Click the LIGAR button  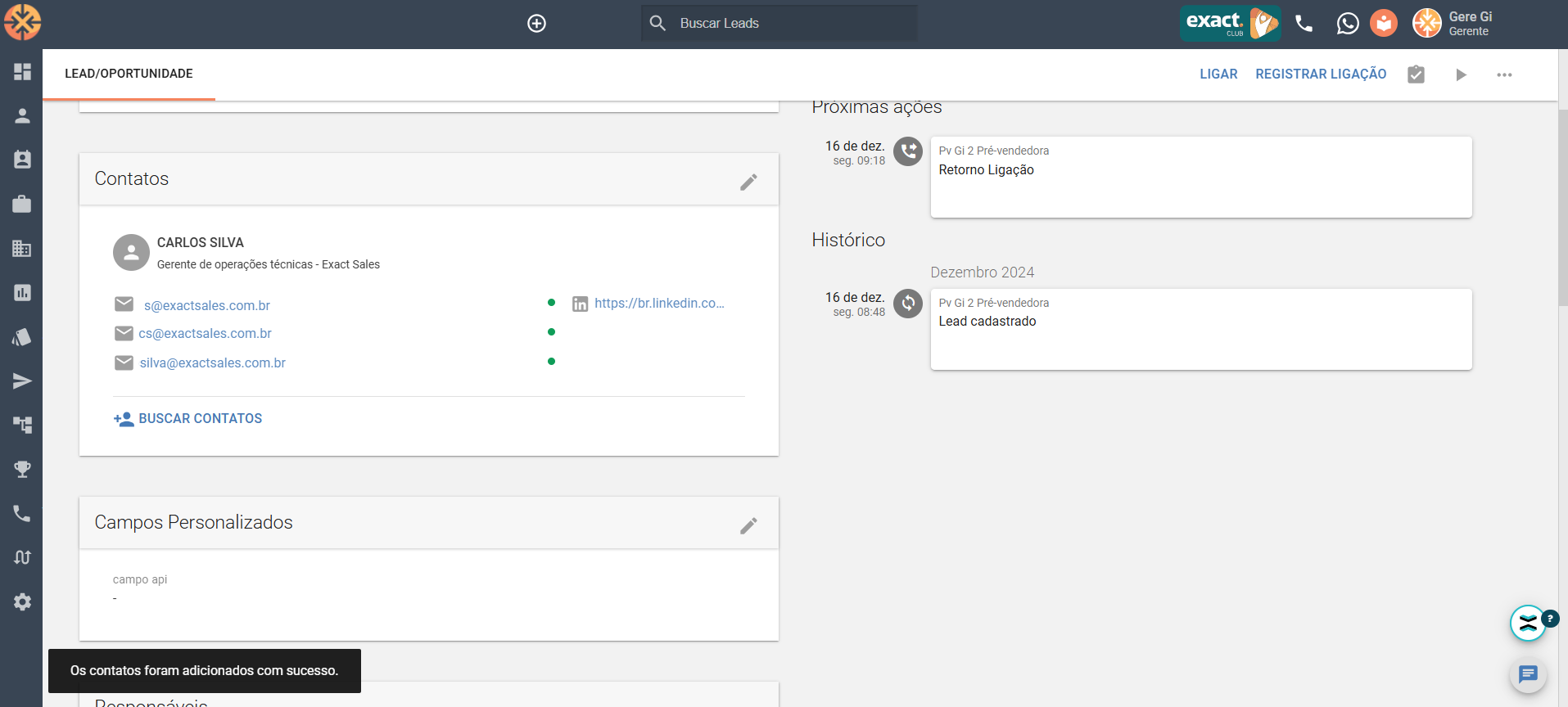(1218, 74)
